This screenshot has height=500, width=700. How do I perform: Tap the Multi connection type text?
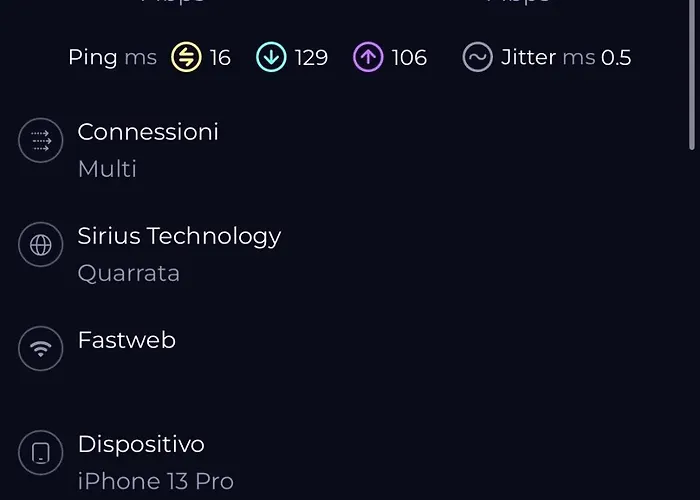(x=107, y=169)
